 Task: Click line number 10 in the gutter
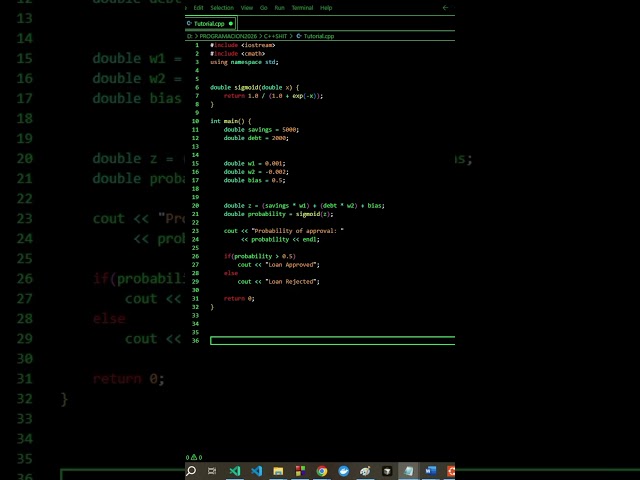pyautogui.click(x=196, y=121)
